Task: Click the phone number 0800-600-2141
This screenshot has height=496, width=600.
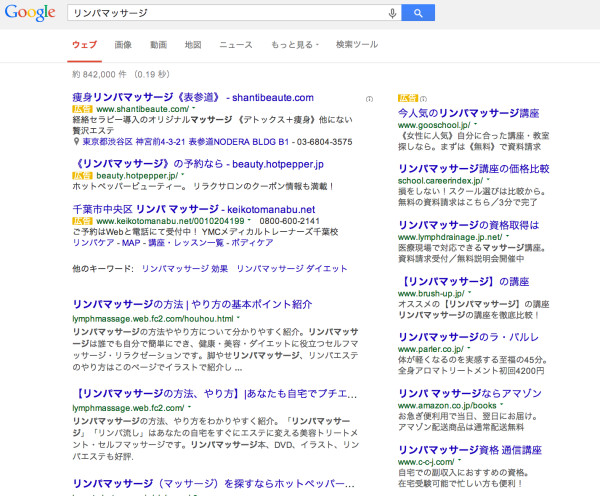Action: click(x=289, y=221)
